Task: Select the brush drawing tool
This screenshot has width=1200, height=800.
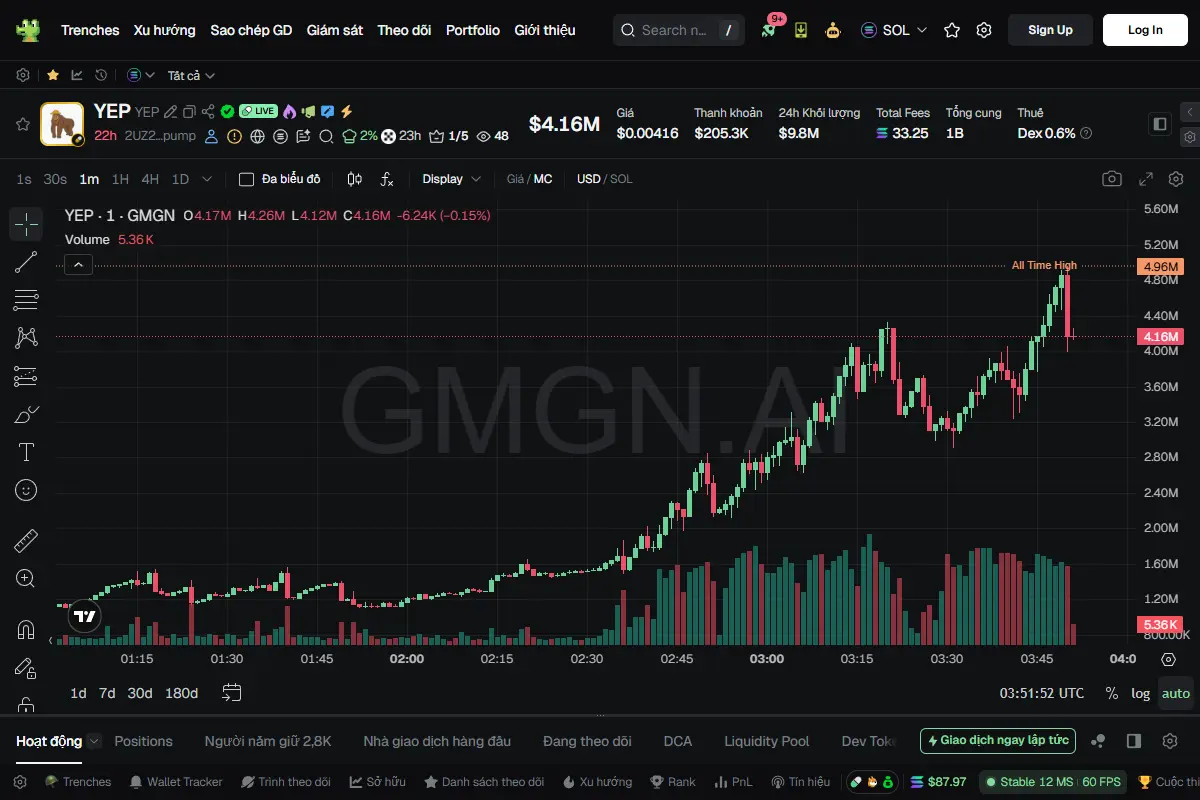Action: click(x=26, y=414)
